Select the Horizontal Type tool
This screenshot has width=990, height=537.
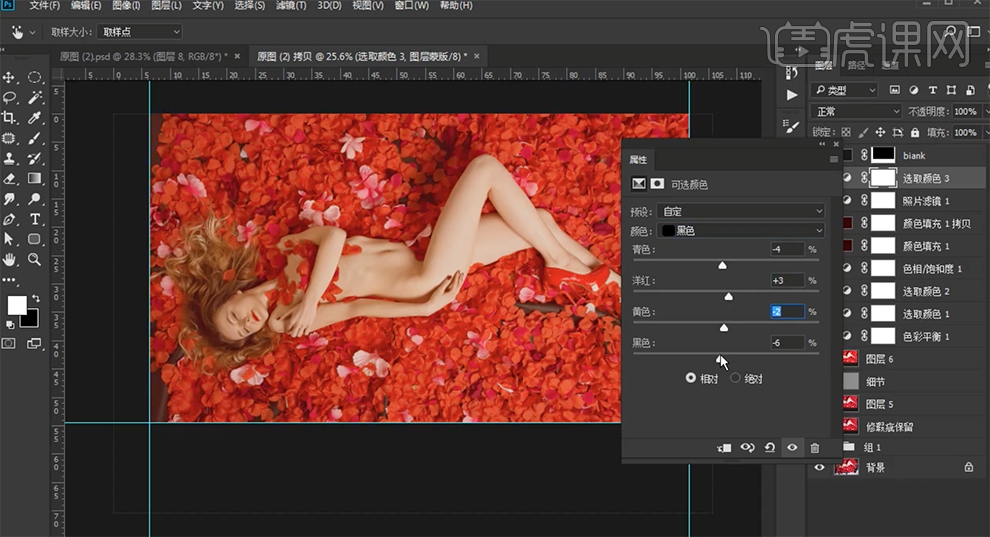[35, 219]
